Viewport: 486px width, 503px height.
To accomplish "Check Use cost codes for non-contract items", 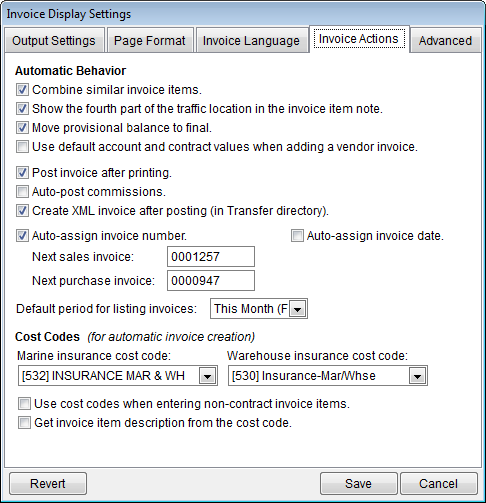I will coord(24,404).
